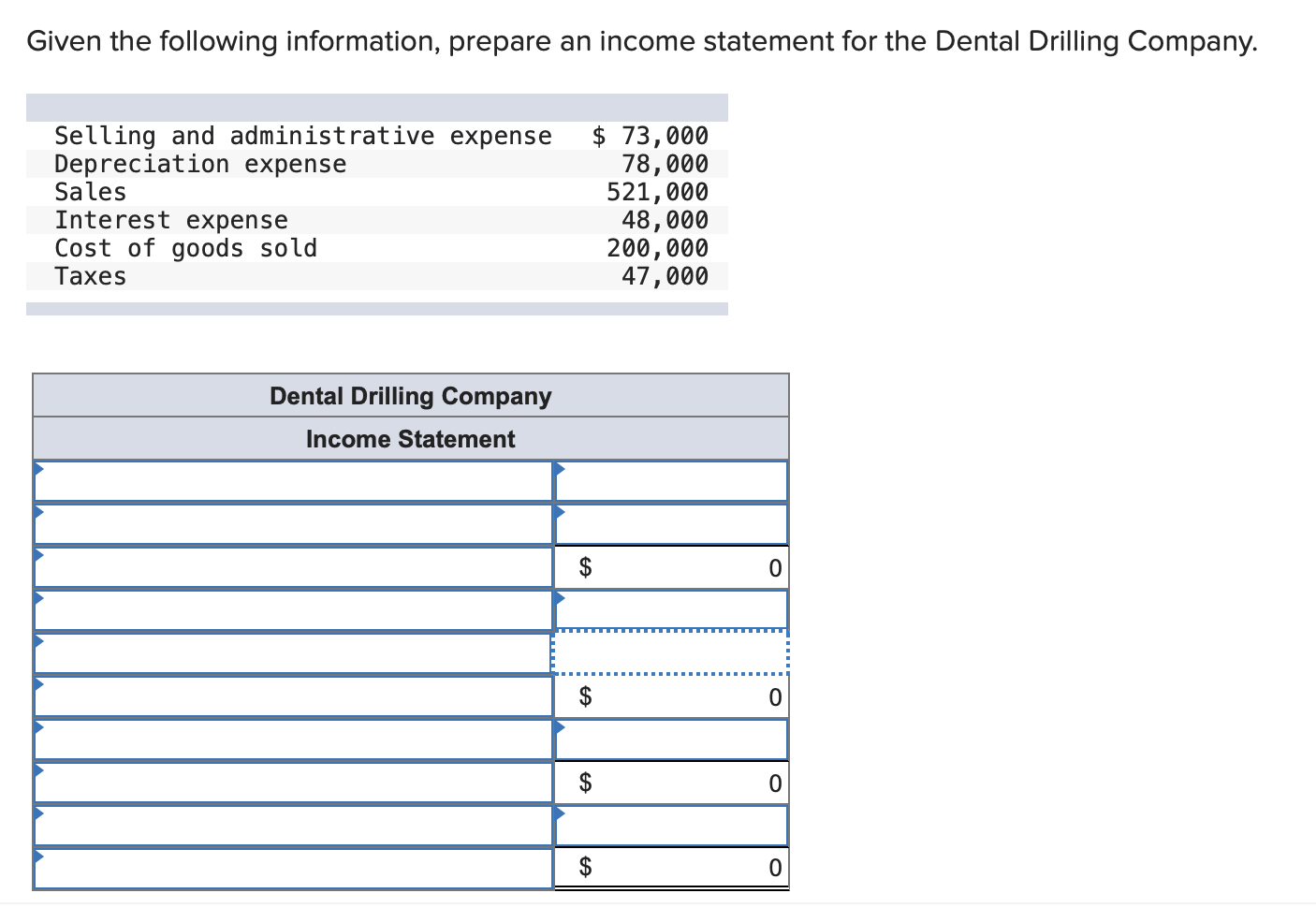Click the '48,000' value
Viewport: 1316px width, 908px height.
pos(665,220)
